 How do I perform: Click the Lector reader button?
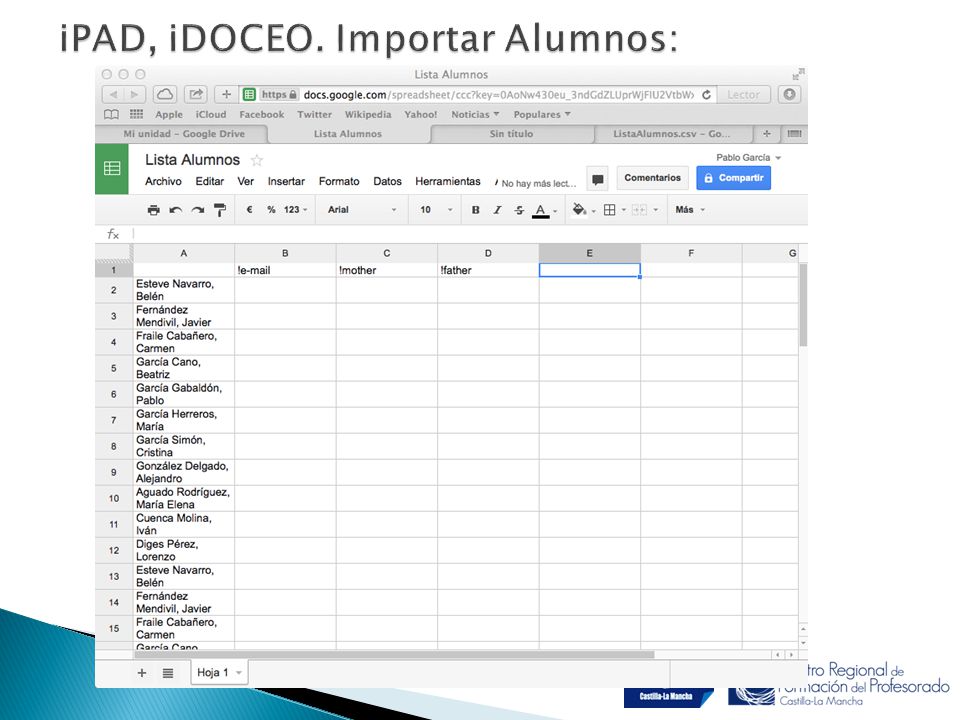tap(743, 95)
